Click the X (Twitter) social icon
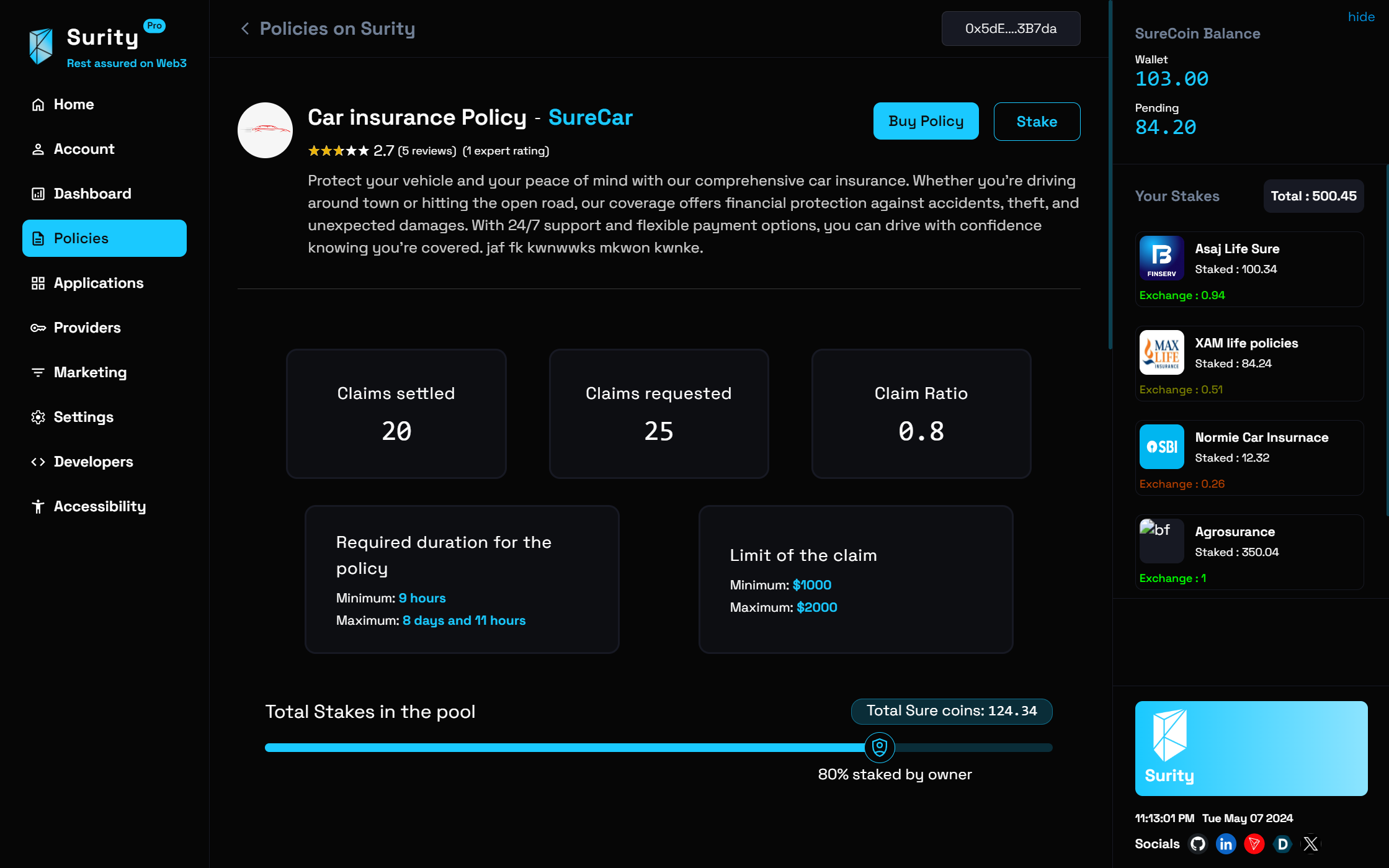 pyautogui.click(x=1311, y=844)
